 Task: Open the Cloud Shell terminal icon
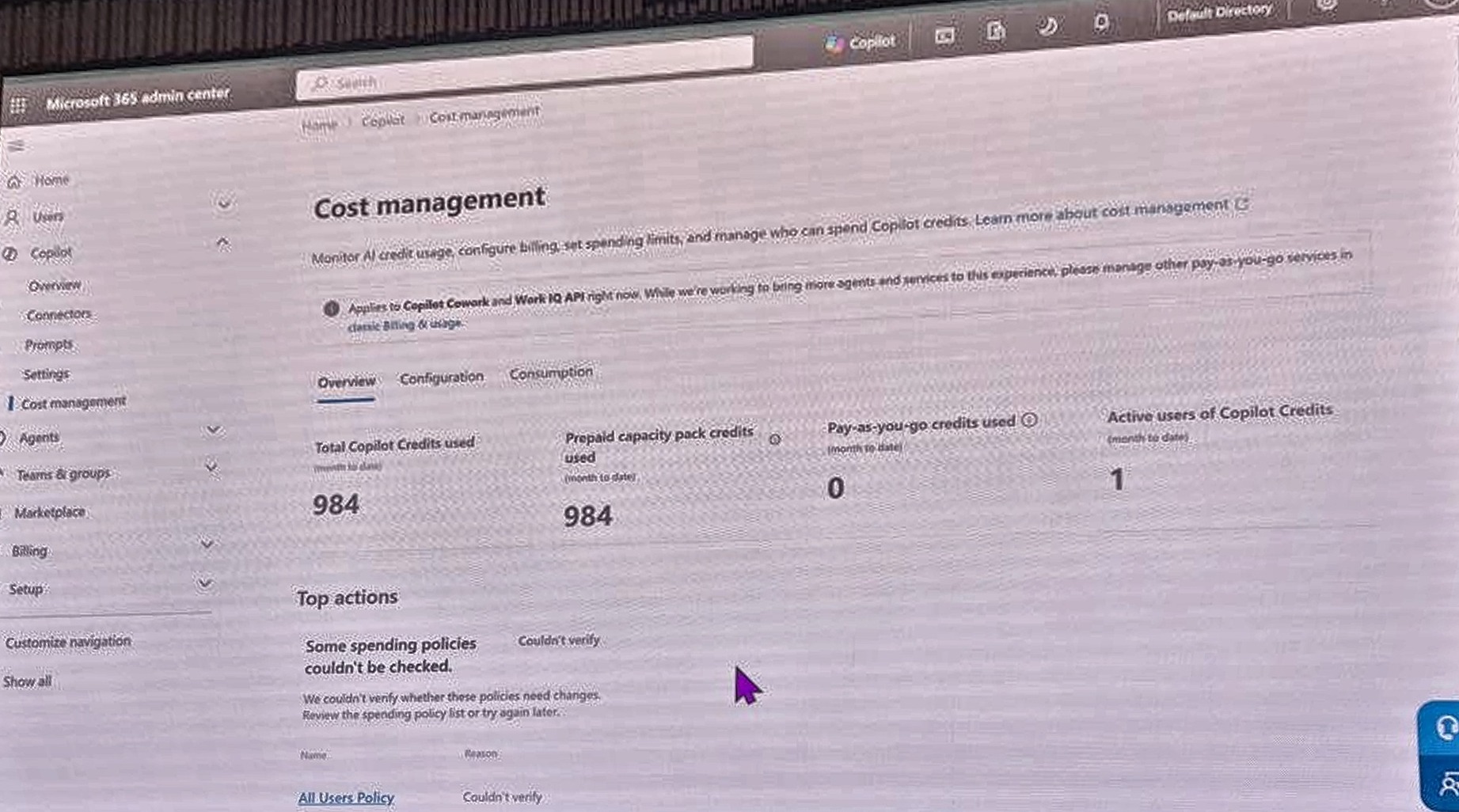coord(944,36)
